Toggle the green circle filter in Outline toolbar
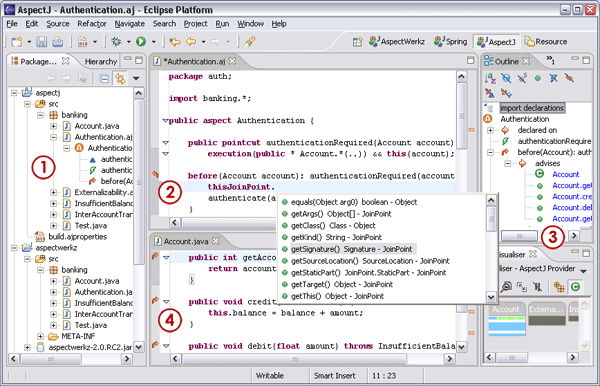 538,78
